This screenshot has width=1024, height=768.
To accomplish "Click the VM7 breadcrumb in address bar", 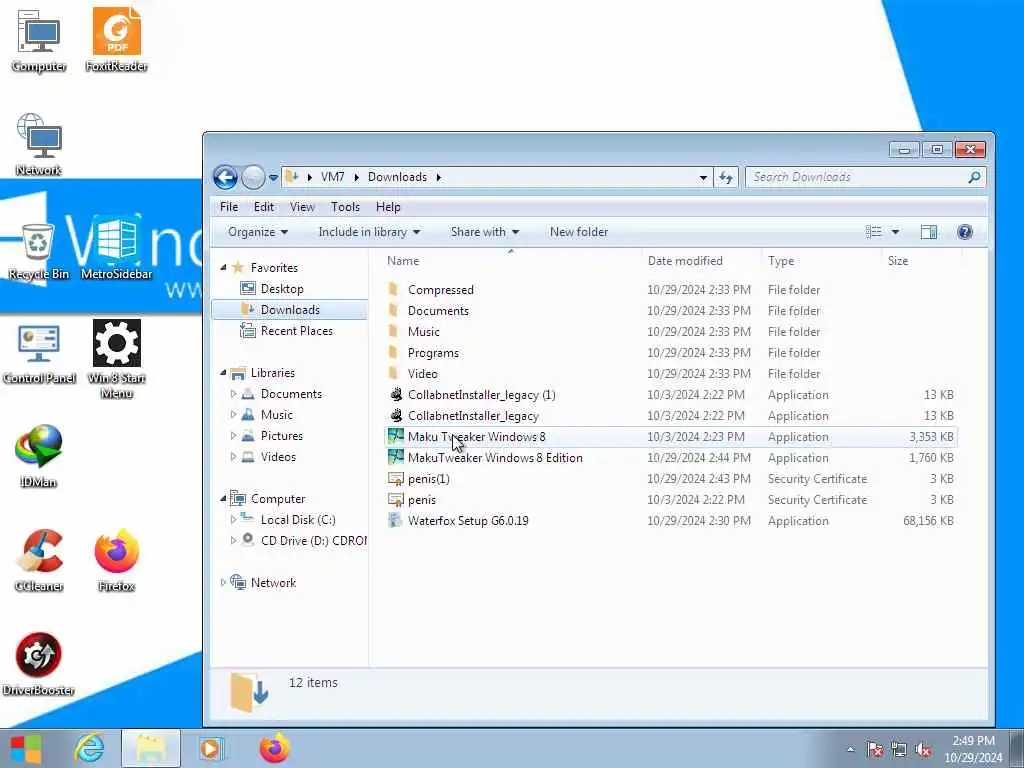I will click(332, 177).
